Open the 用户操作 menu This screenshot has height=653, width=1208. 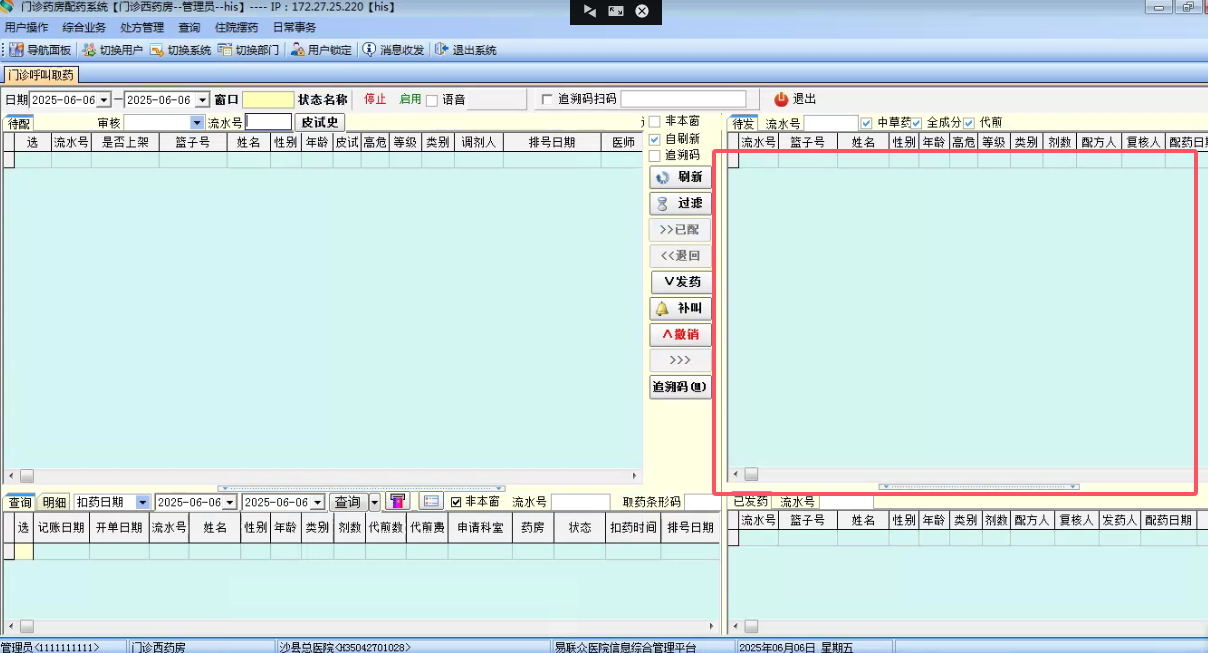pyautogui.click(x=26, y=27)
